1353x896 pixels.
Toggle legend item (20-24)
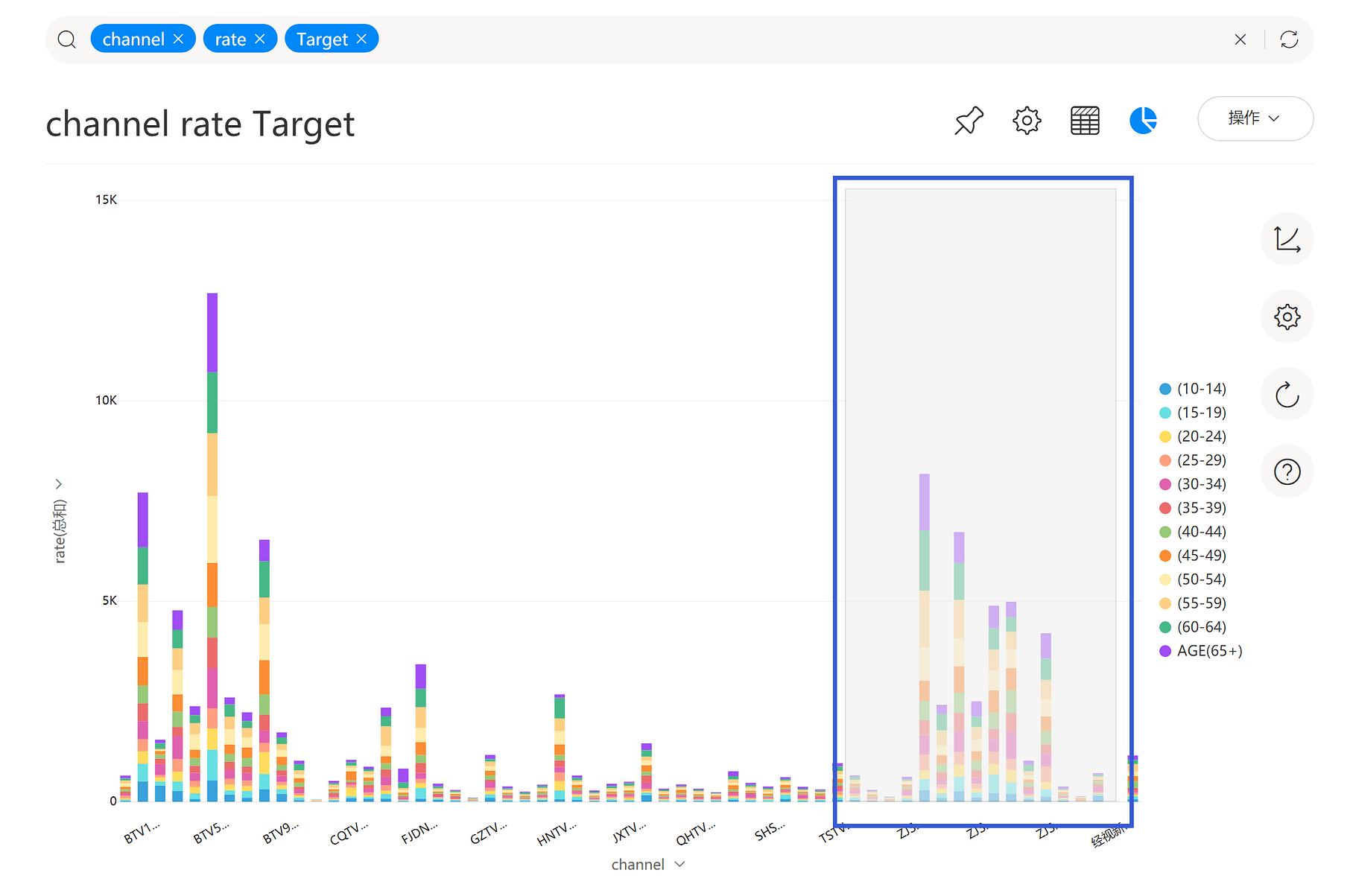coord(1193,436)
